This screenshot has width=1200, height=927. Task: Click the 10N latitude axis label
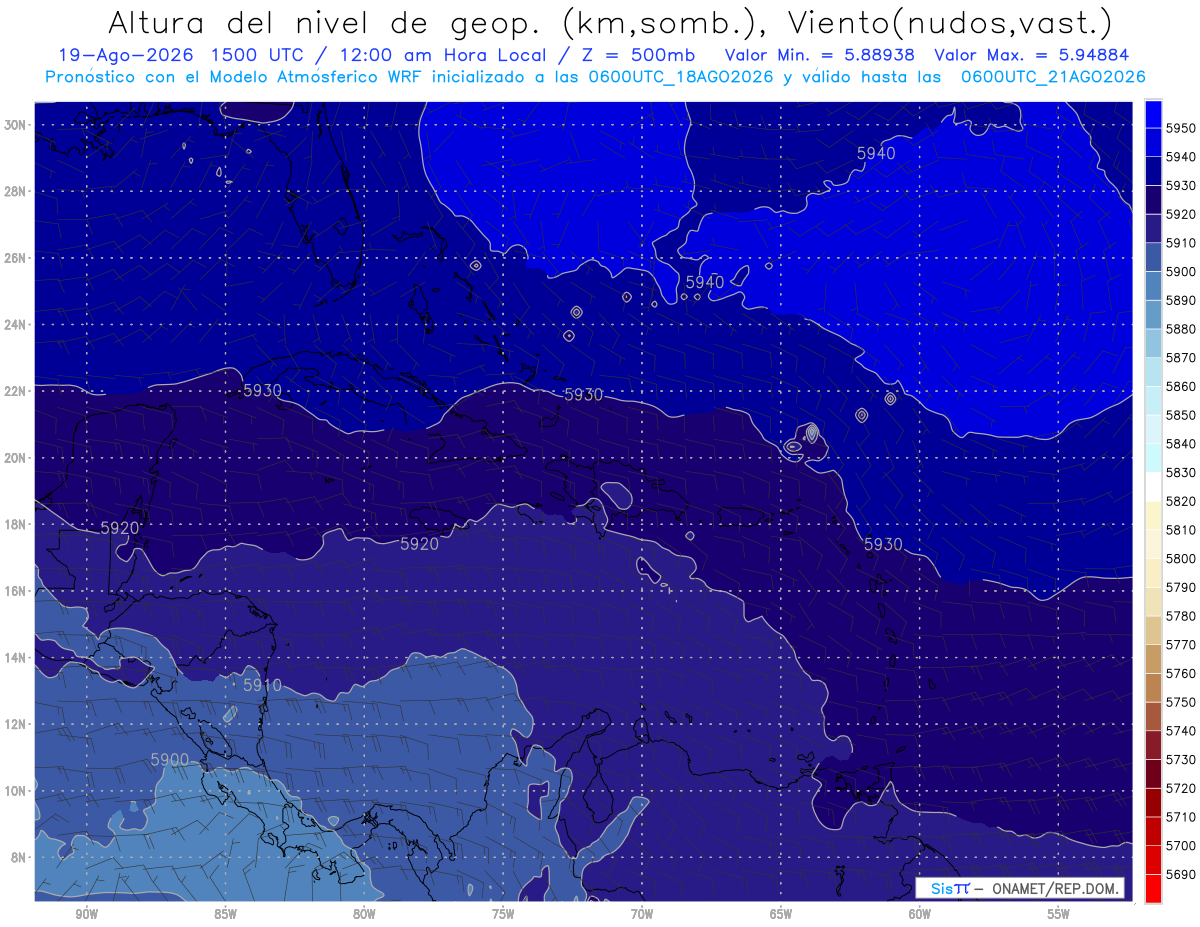[15, 791]
